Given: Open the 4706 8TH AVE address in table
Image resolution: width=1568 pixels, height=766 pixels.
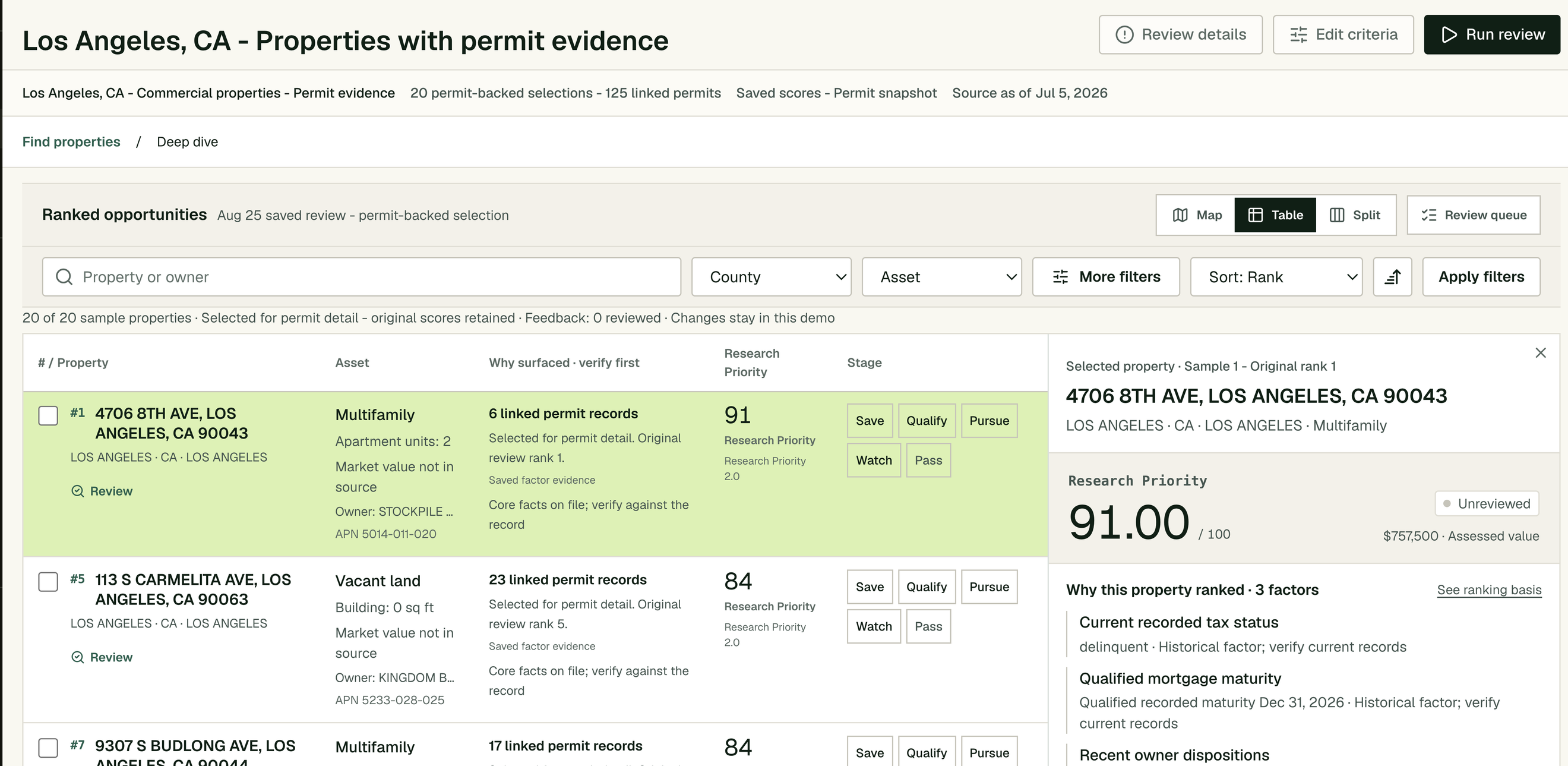Looking at the screenshot, I should (172, 423).
